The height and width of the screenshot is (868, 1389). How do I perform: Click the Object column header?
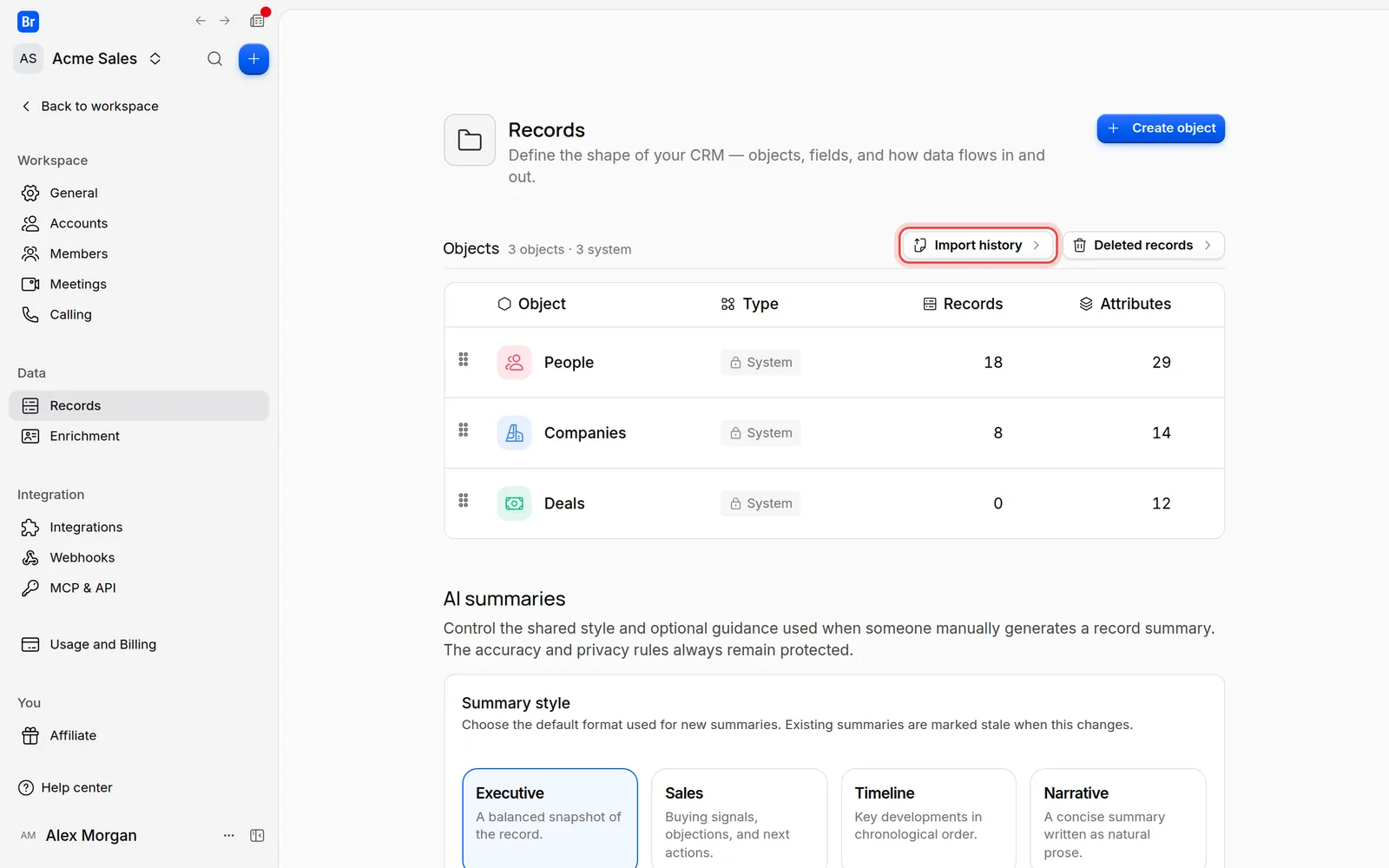coord(531,304)
